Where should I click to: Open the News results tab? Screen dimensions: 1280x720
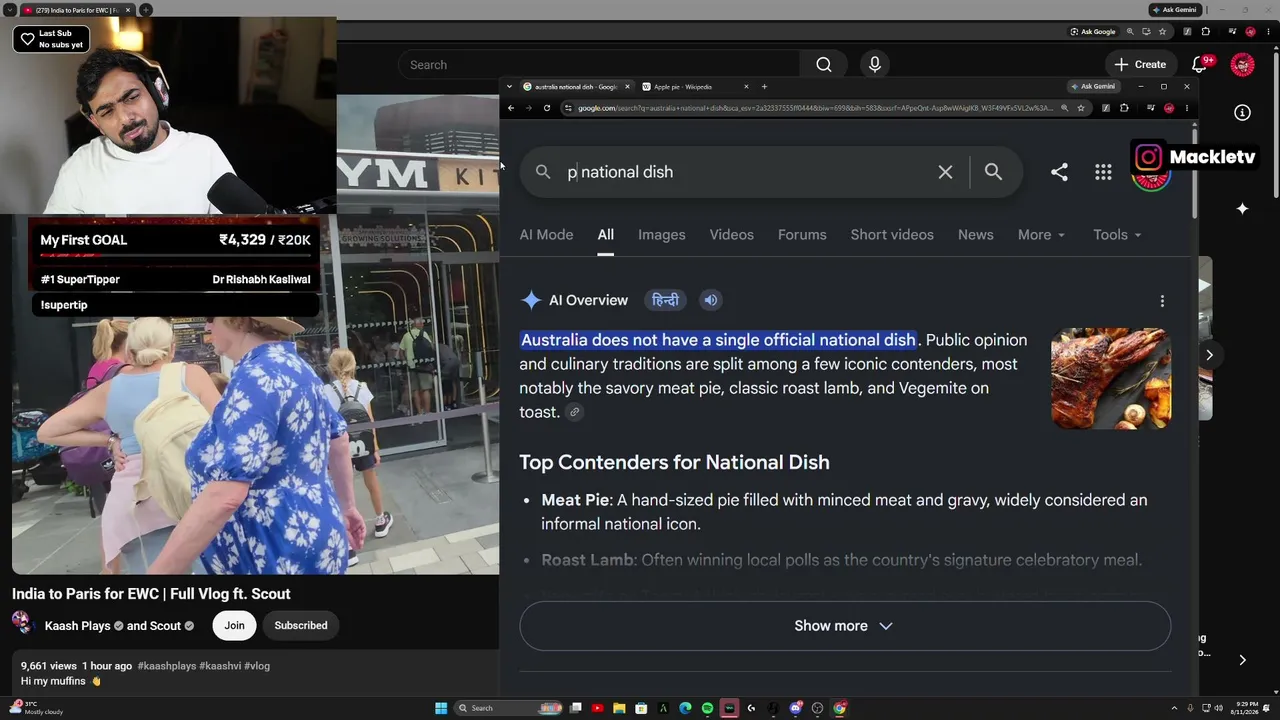[x=976, y=235]
